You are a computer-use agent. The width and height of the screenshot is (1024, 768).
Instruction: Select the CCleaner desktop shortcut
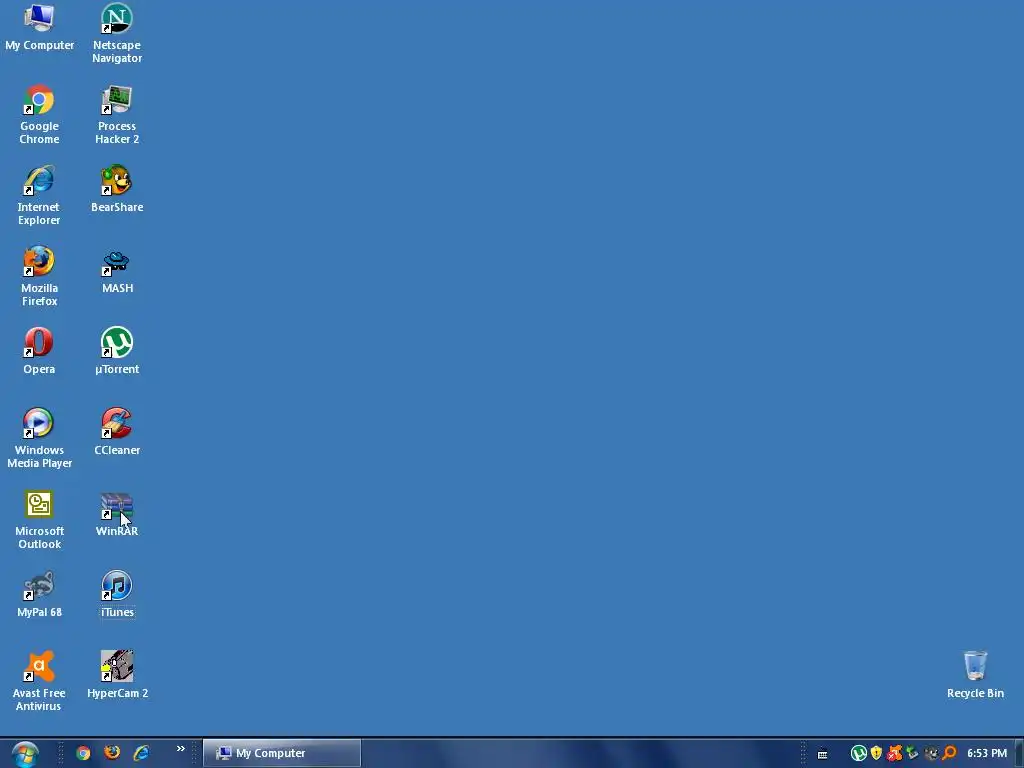pyautogui.click(x=117, y=432)
